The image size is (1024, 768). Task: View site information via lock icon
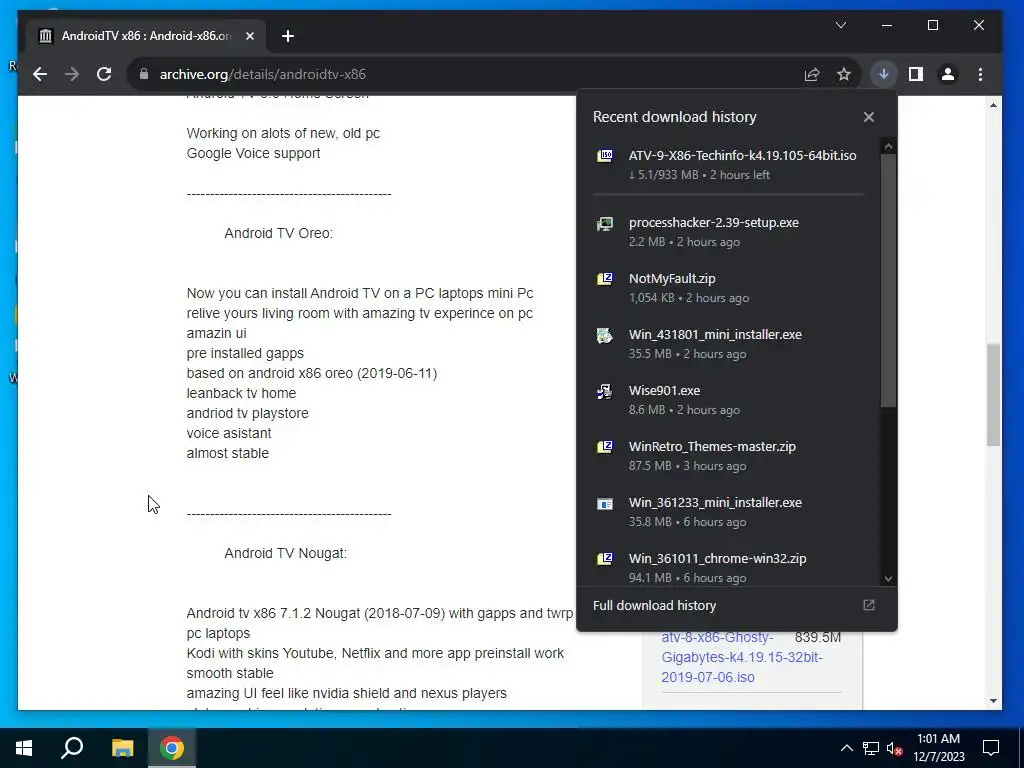point(144,74)
